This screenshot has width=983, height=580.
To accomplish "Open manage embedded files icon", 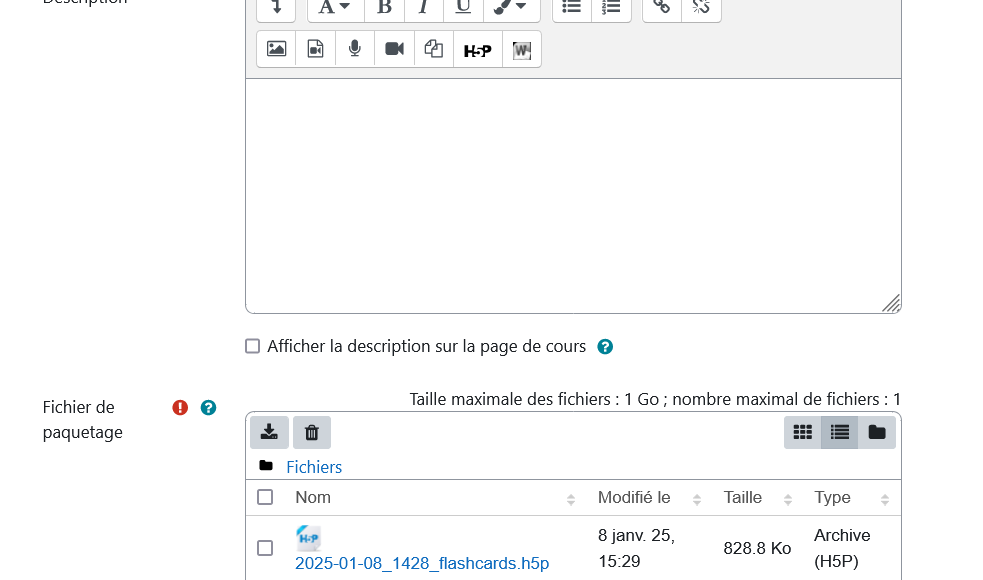I will pyautogui.click(x=434, y=49).
